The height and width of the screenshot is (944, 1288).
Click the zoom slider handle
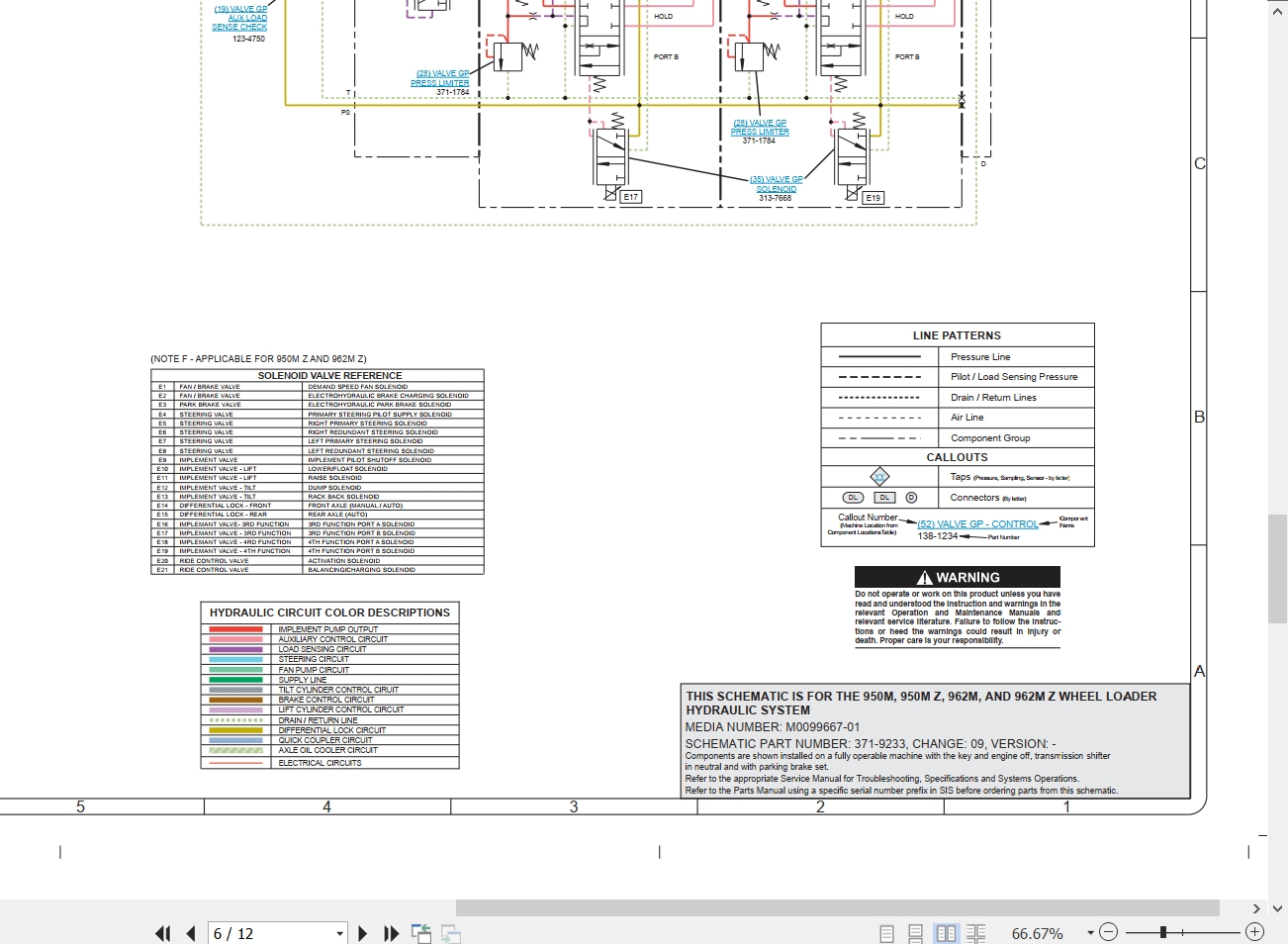click(1163, 932)
